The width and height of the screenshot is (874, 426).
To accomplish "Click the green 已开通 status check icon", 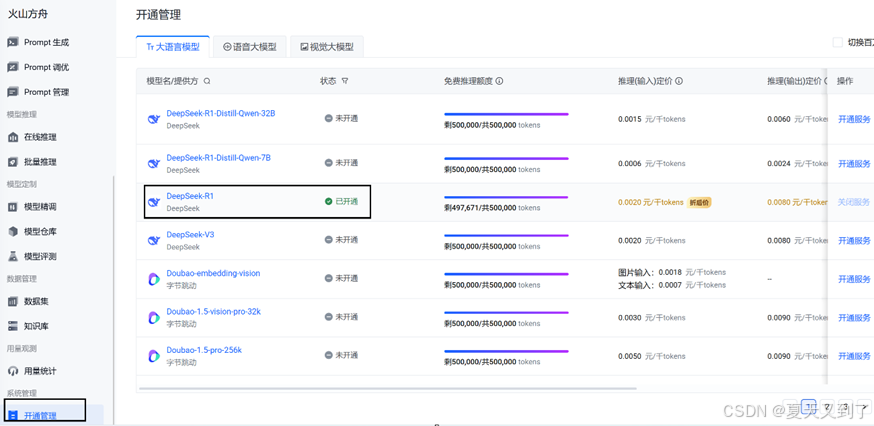I will click(329, 201).
